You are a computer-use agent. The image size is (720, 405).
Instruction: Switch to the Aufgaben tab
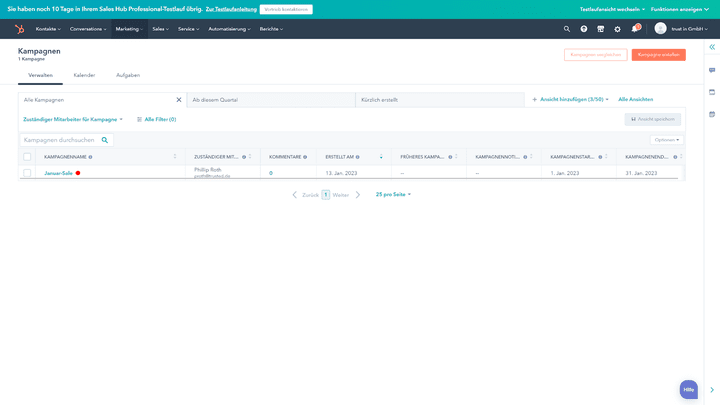coord(128,75)
